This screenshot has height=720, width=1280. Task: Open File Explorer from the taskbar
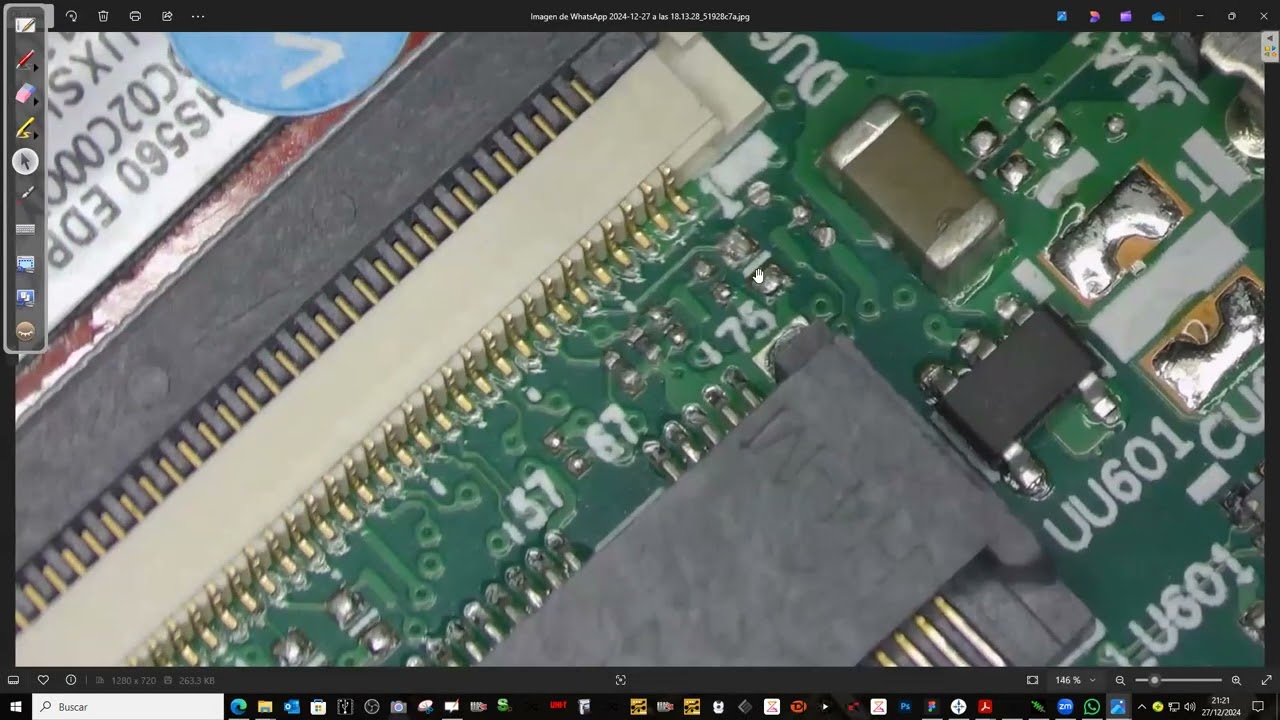[265, 706]
